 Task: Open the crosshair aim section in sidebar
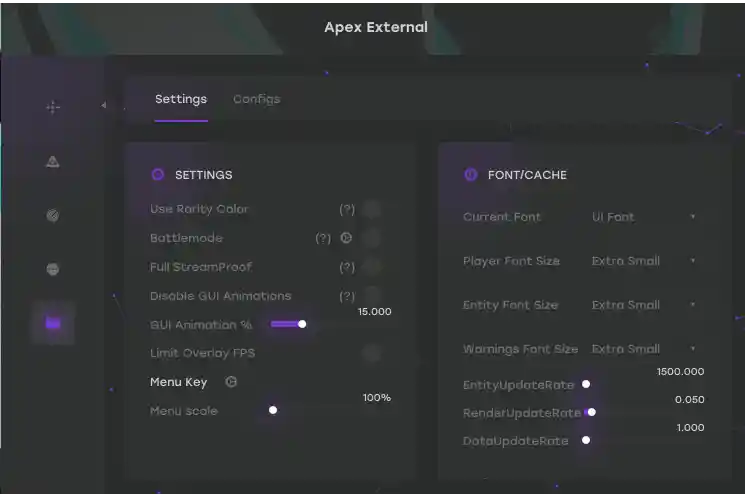(x=53, y=107)
